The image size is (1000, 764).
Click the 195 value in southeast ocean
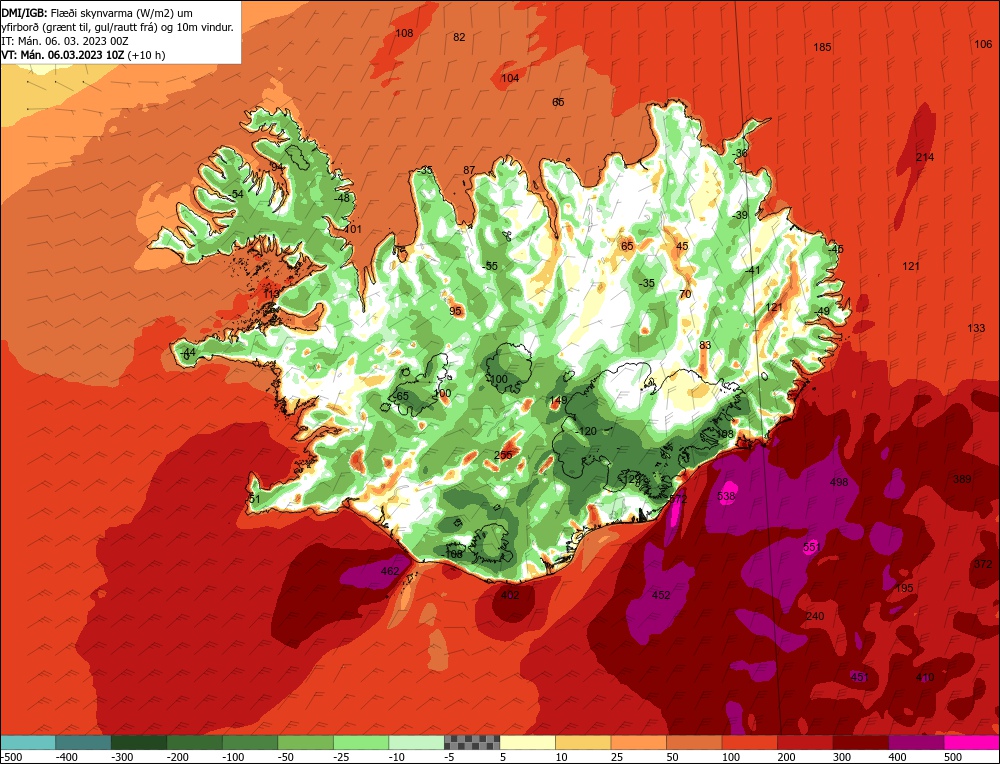[904, 588]
